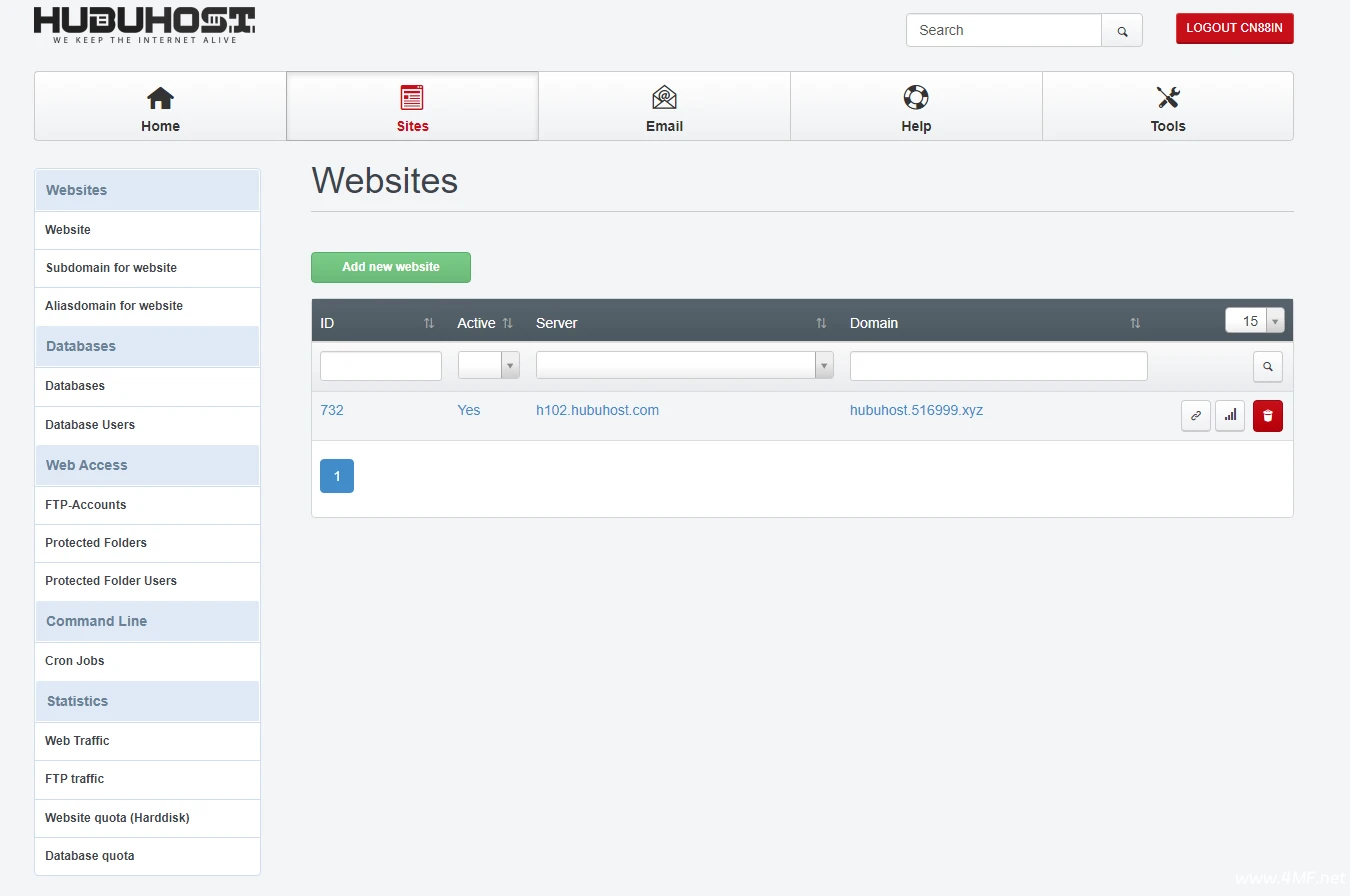Select FTP-Accounts in the sidebar
The width and height of the screenshot is (1350, 896).
click(86, 505)
